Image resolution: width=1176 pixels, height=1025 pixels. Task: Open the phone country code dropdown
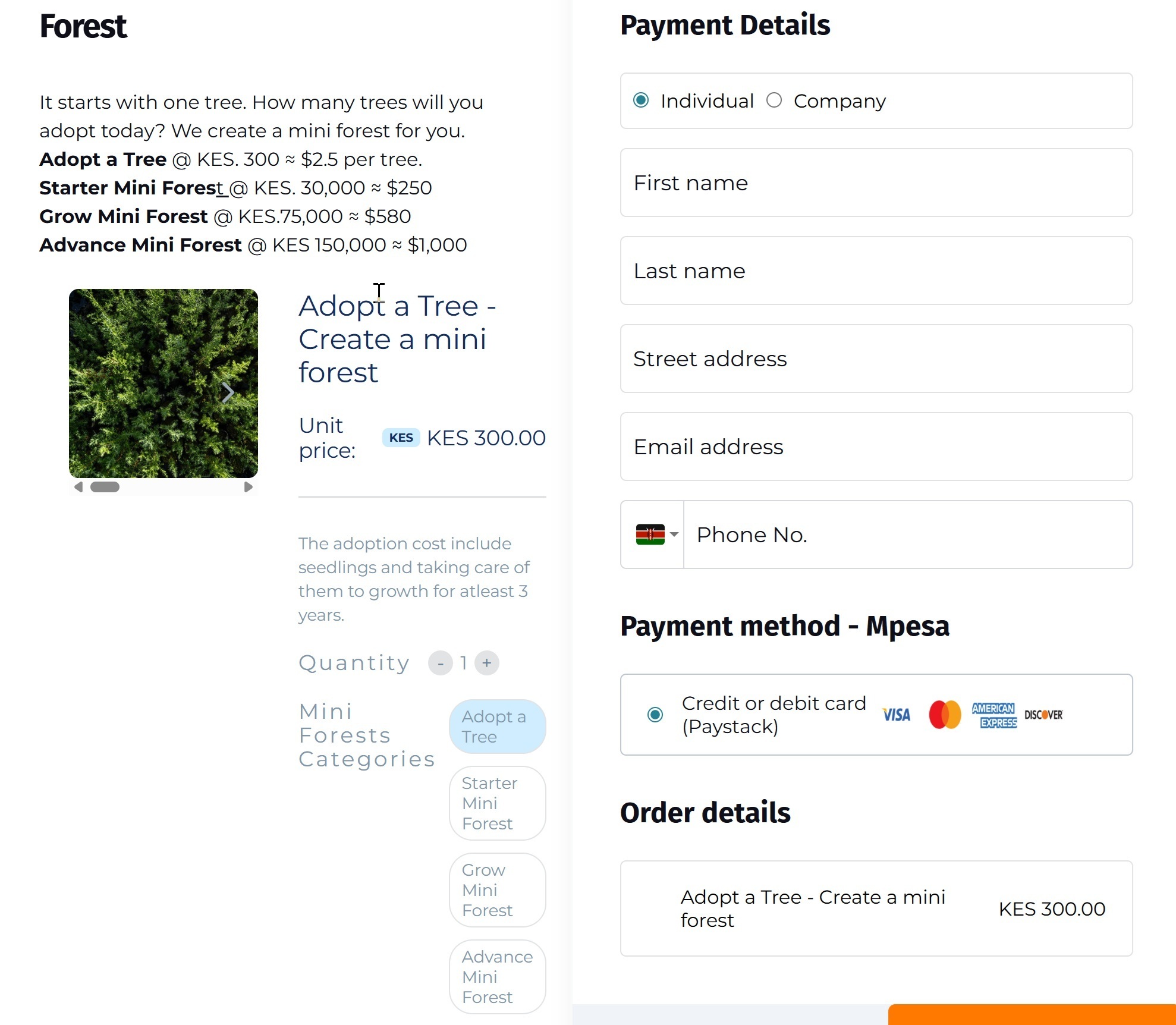(x=674, y=534)
